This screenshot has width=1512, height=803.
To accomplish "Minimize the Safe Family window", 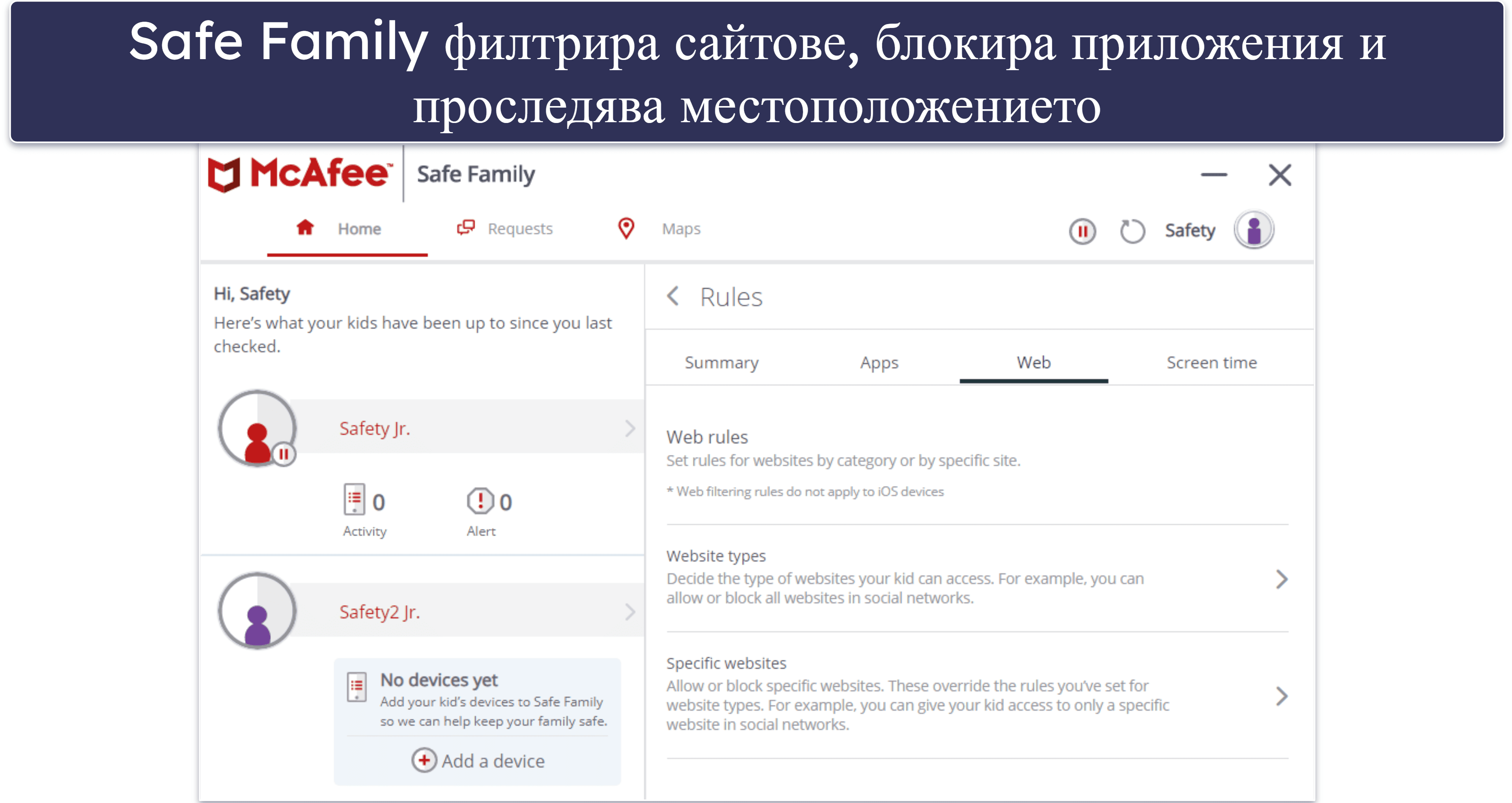I will (1214, 175).
